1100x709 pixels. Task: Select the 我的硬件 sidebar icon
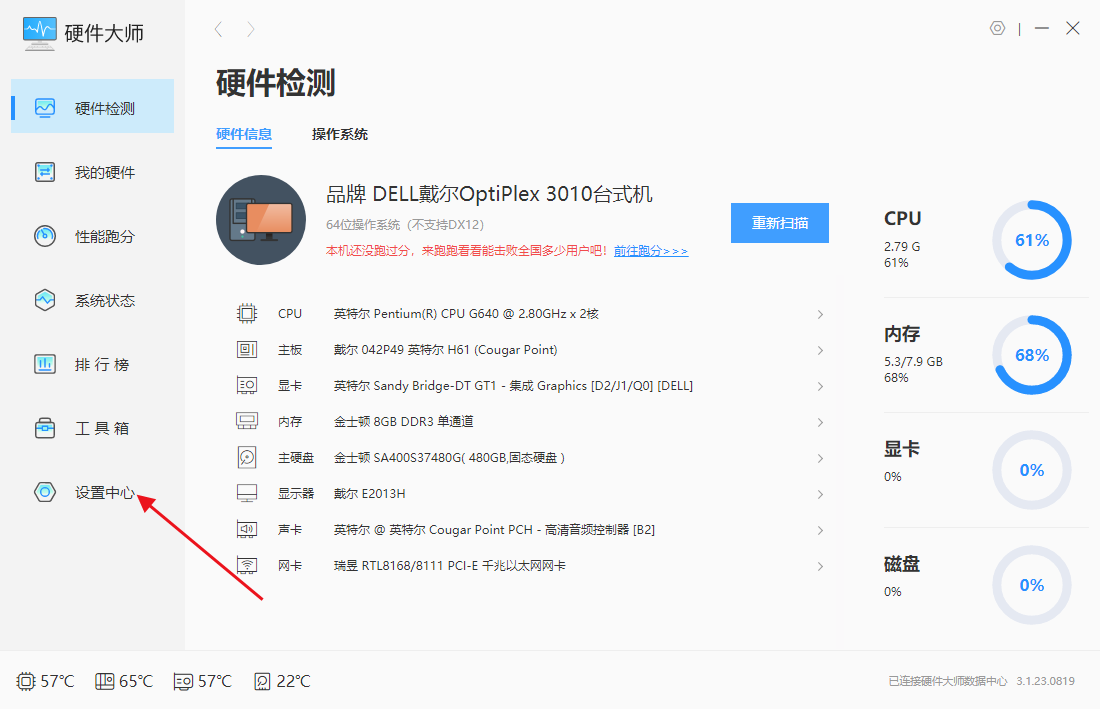pyautogui.click(x=45, y=172)
